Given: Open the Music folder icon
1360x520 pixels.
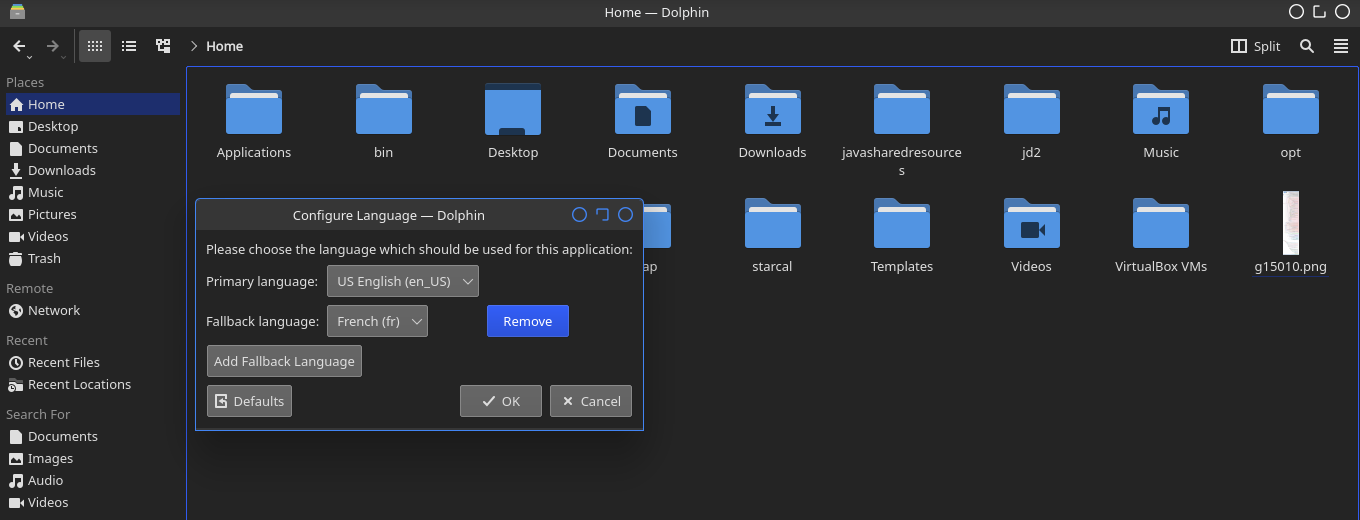Looking at the screenshot, I should [1160, 110].
